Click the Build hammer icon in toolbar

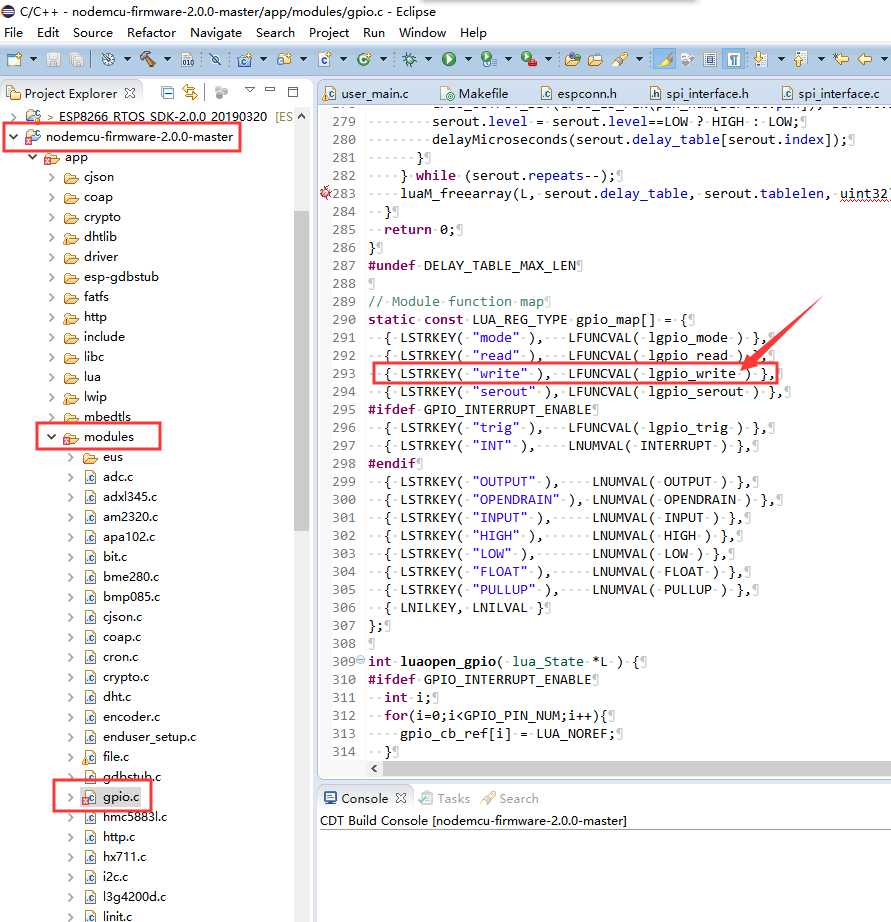148,60
